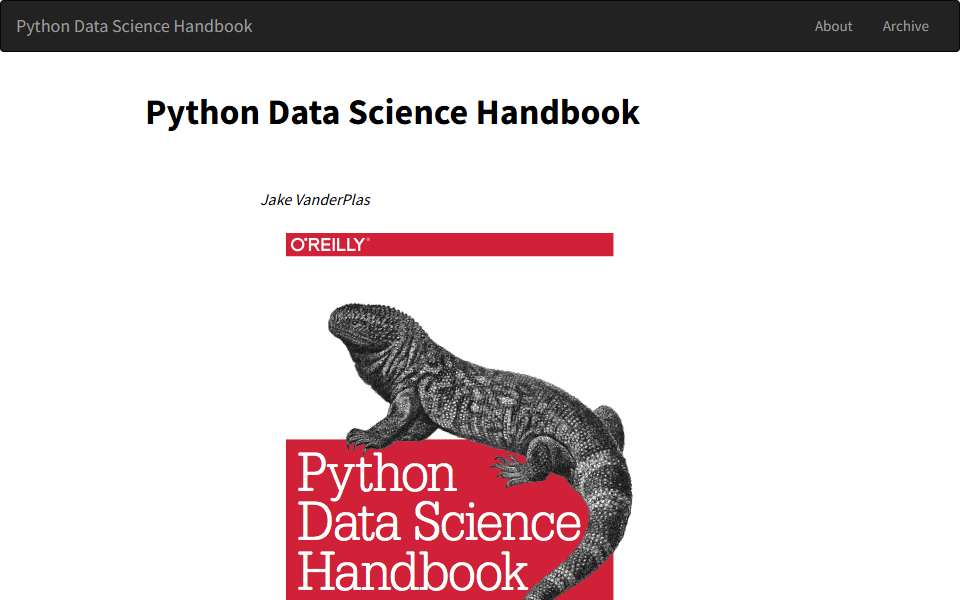Viewport: 960px width, 600px height.
Task: Click the Handbook word on the book cover
Action: point(412,571)
